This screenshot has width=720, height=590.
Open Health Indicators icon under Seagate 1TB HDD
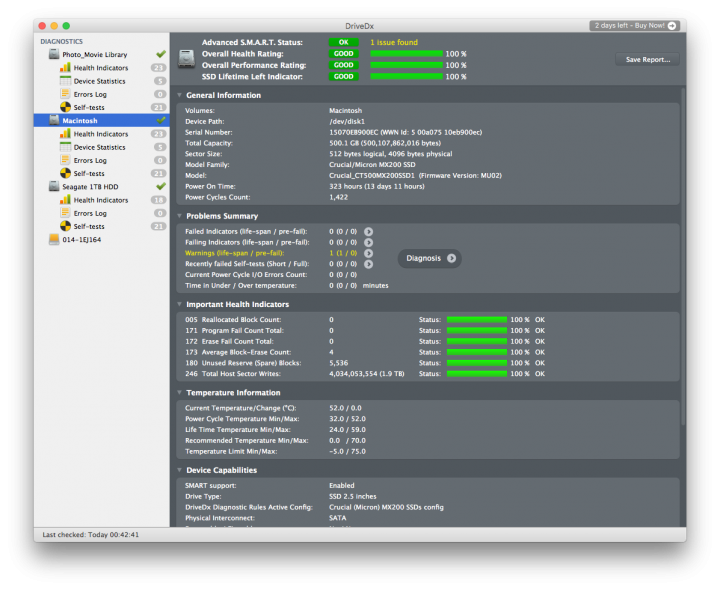click(x=65, y=200)
